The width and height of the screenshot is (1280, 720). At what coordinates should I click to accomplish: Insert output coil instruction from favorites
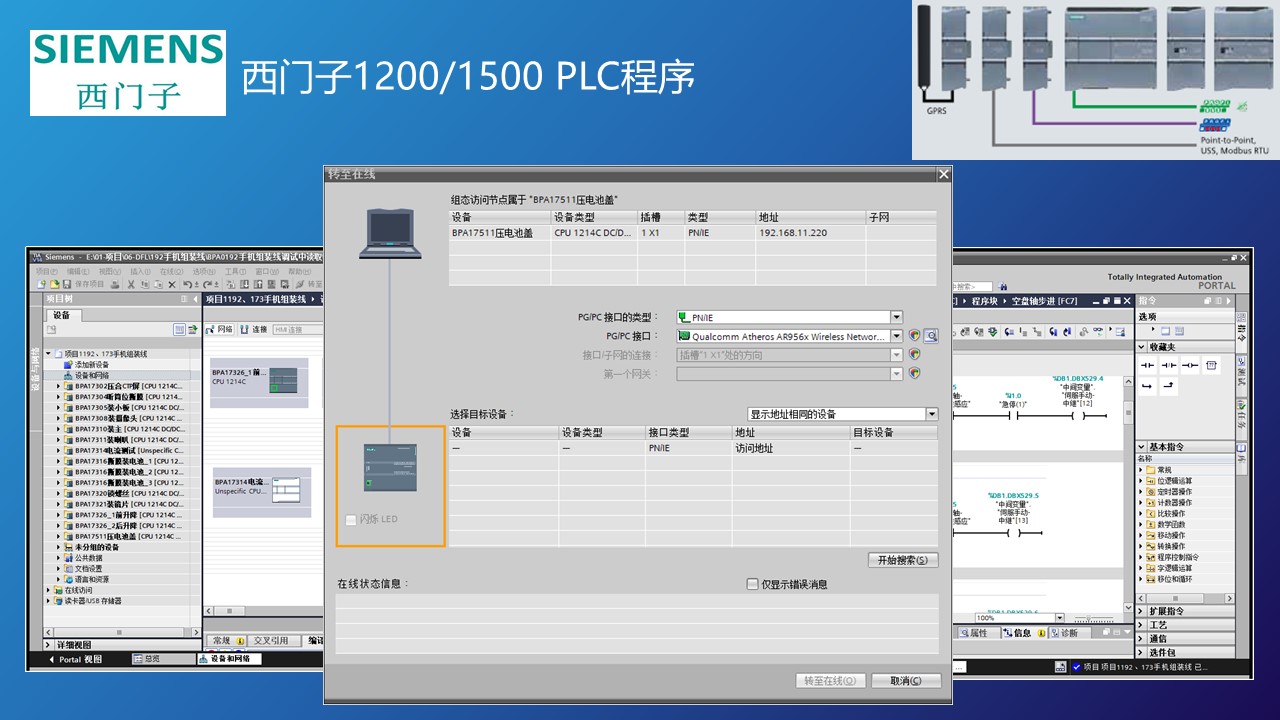coord(1190,366)
